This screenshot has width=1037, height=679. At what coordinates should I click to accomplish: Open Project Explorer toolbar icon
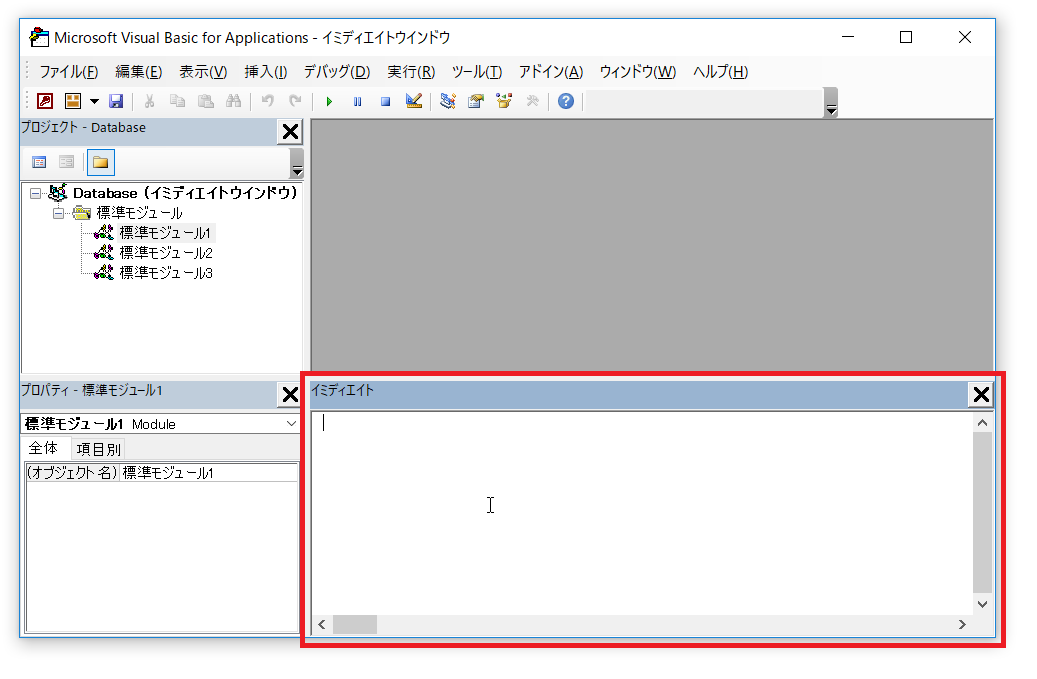448,101
